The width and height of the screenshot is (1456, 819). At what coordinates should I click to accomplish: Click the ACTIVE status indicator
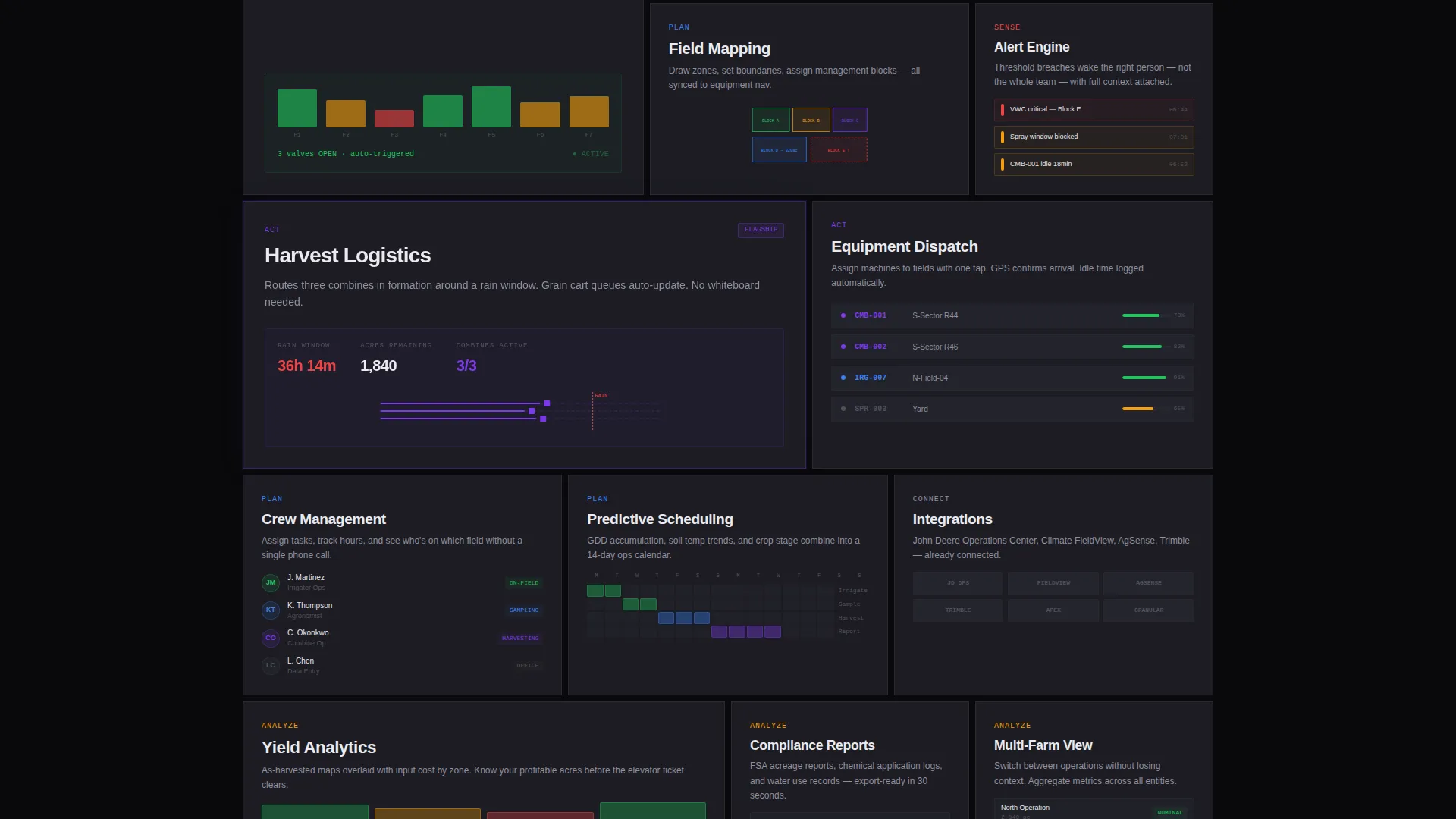point(591,154)
